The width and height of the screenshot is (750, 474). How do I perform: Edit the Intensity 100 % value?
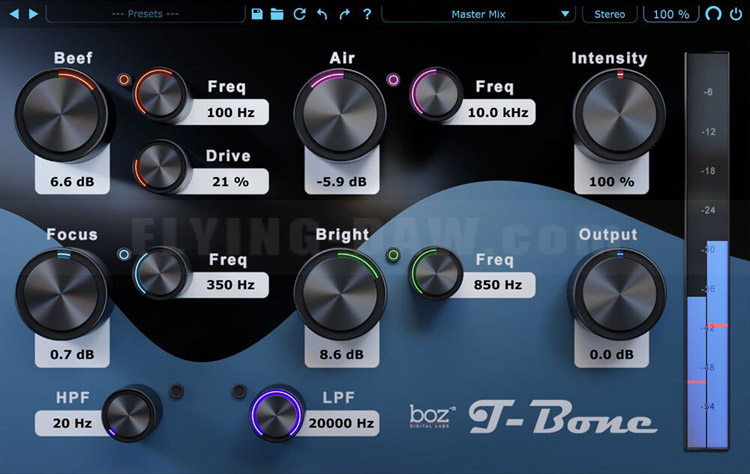pyautogui.click(x=611, y=182)
